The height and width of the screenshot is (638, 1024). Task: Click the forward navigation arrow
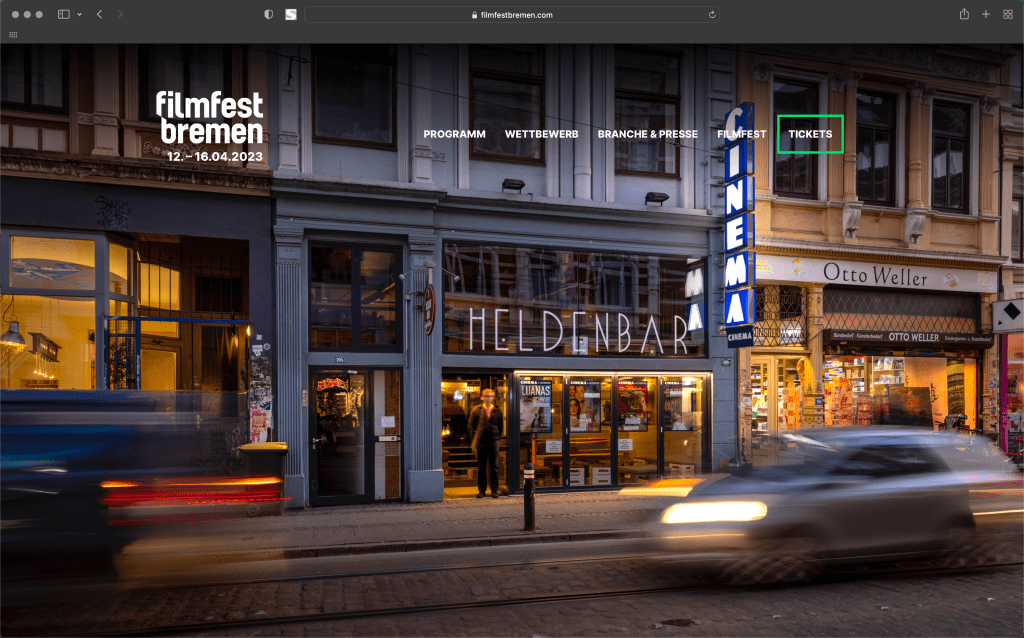pos(121,15)
